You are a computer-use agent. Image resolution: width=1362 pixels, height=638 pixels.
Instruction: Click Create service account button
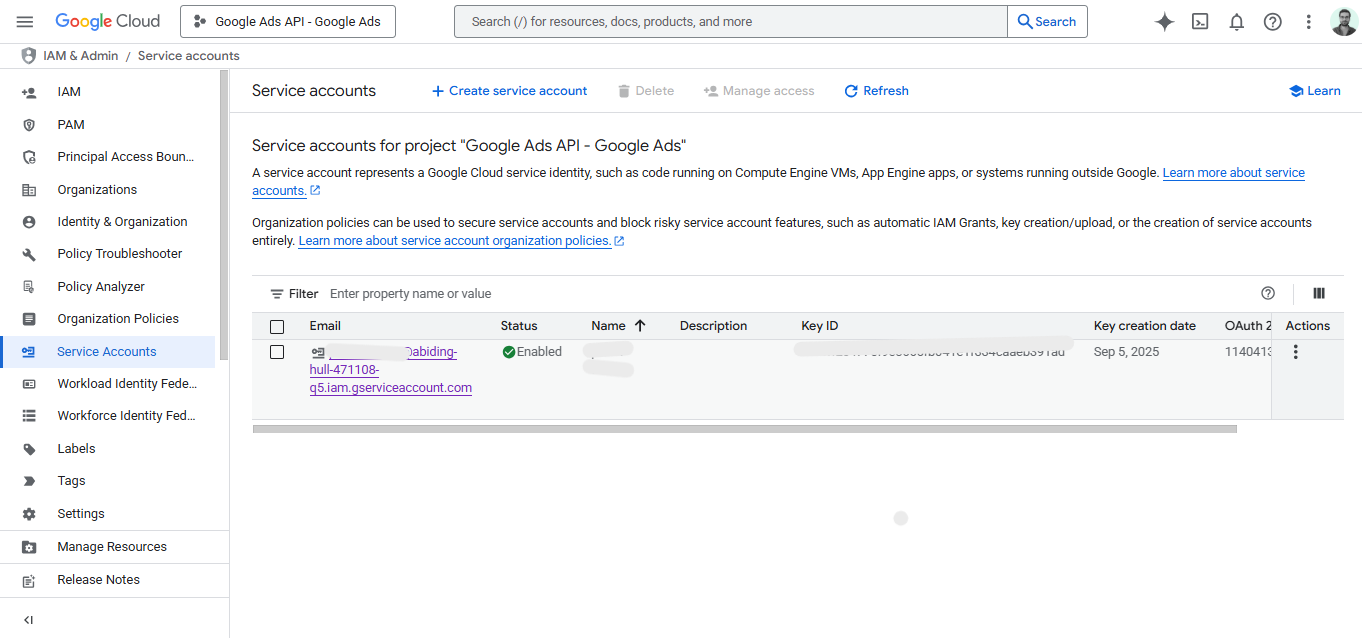509,91
